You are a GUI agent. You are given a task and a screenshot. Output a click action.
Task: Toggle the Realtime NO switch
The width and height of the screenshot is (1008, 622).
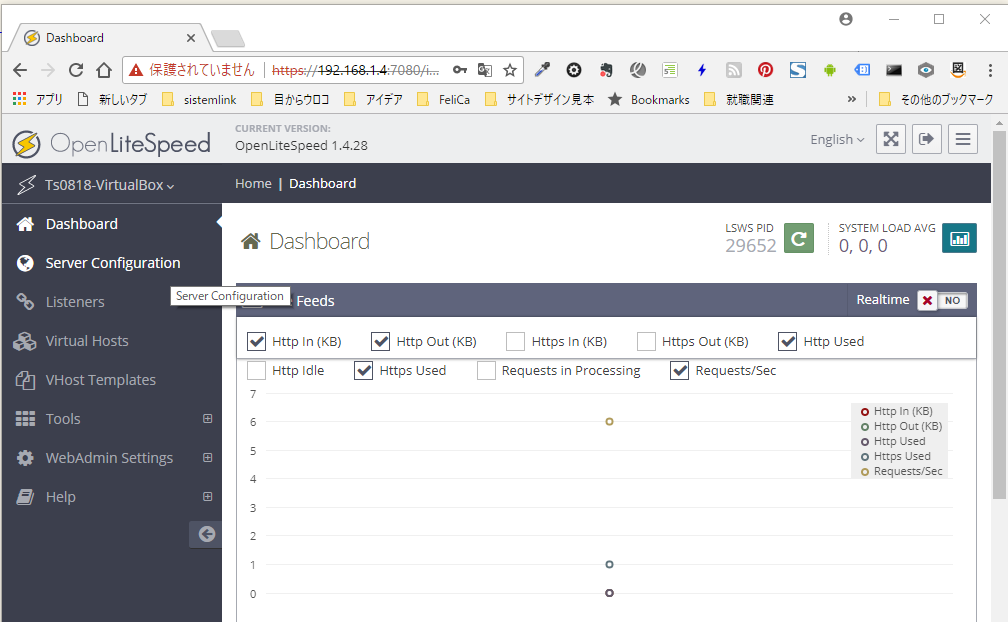click(942, 300)
